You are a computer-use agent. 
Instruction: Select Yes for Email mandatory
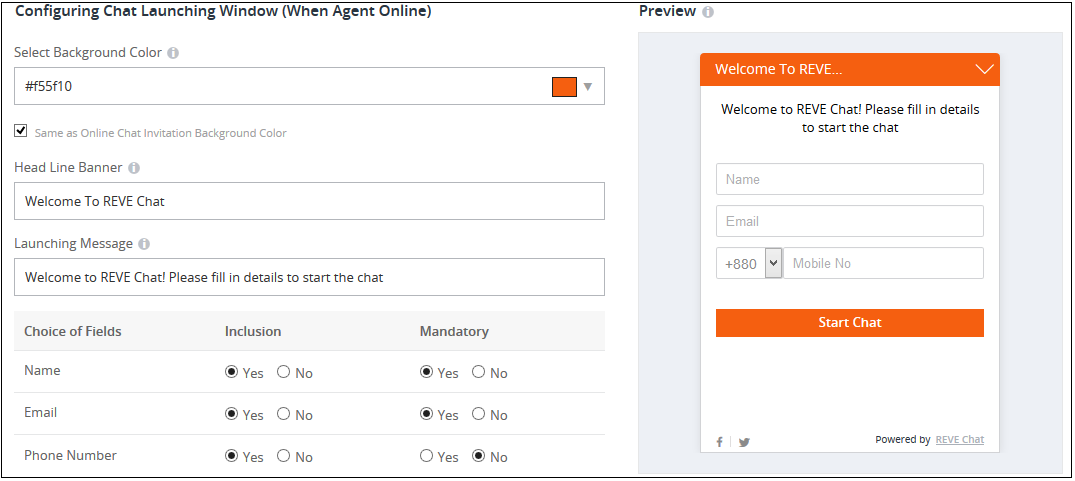point(426,414)
